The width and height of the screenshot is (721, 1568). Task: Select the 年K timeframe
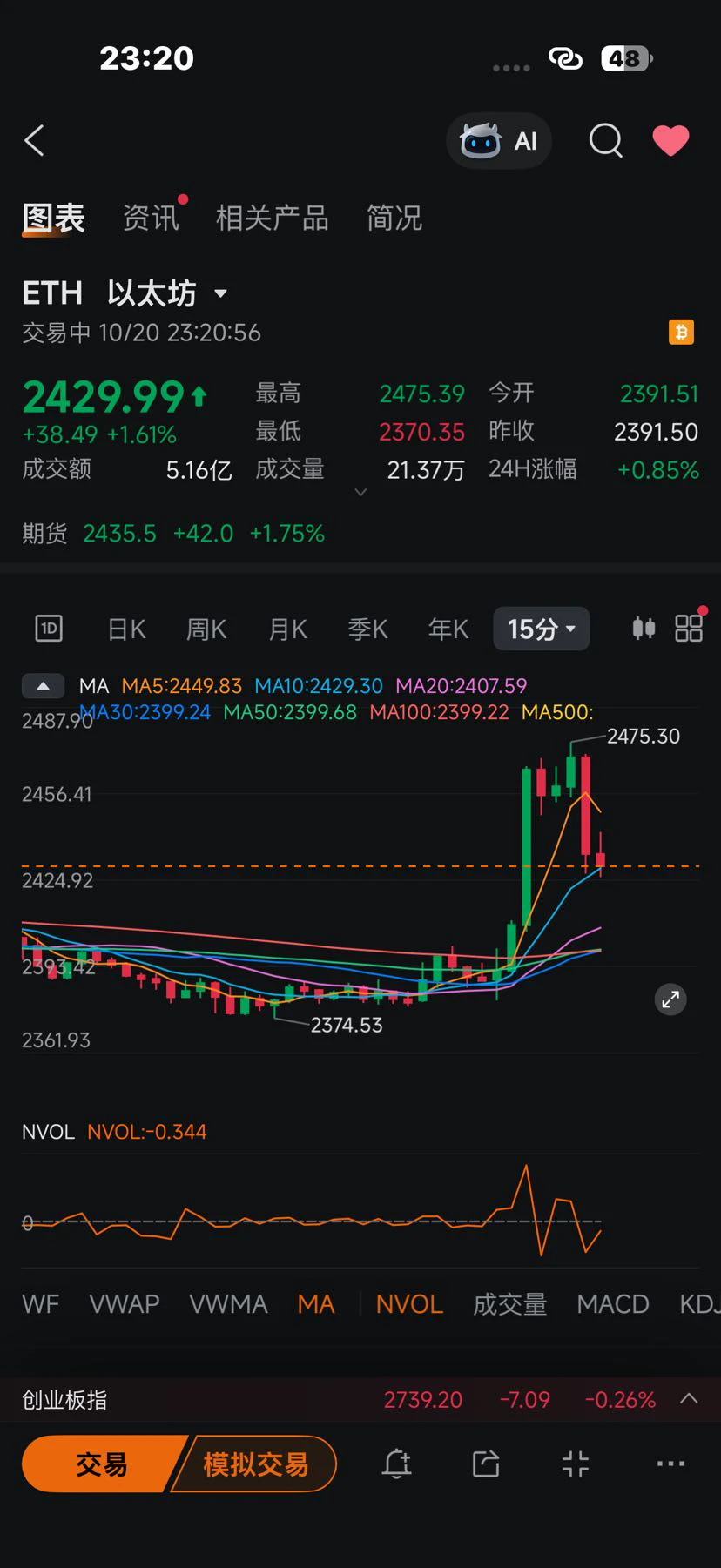[448, 629]
